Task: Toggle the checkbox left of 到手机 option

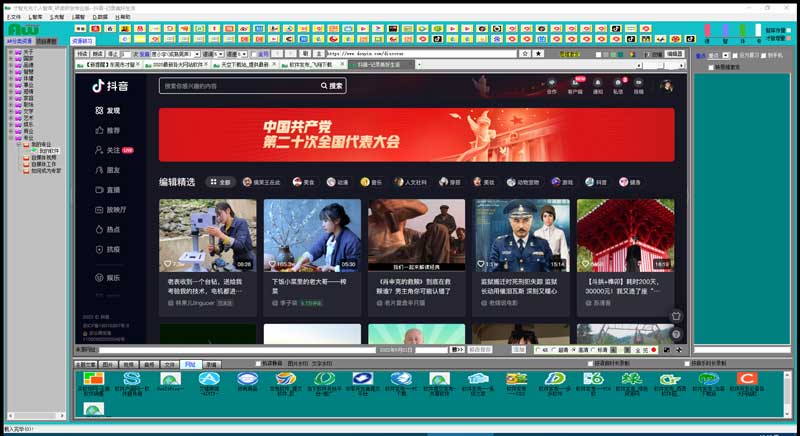Action: [735, 56]
